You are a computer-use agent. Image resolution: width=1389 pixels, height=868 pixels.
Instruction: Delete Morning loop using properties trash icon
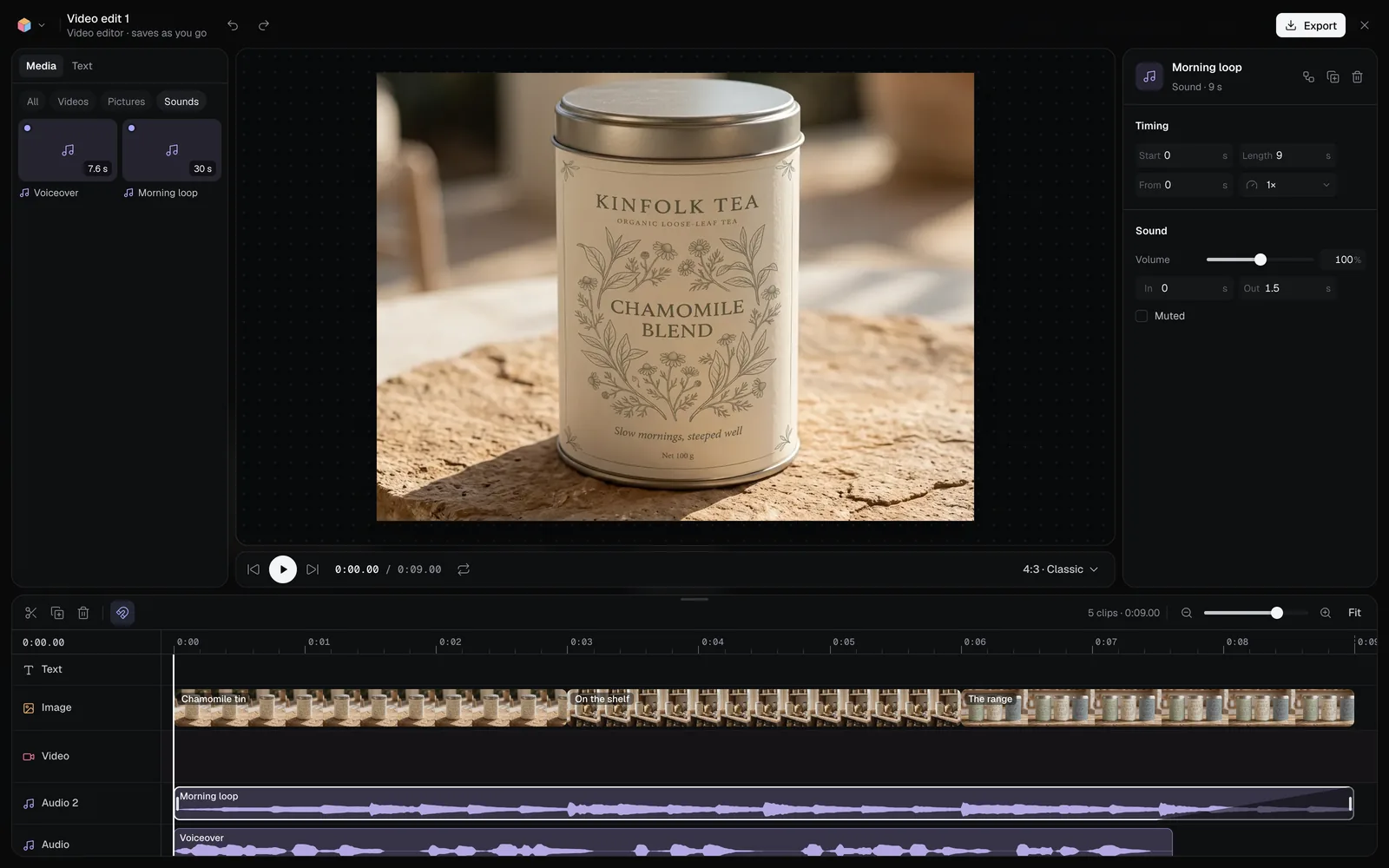pyautogui.click(x=1357, y=76)
